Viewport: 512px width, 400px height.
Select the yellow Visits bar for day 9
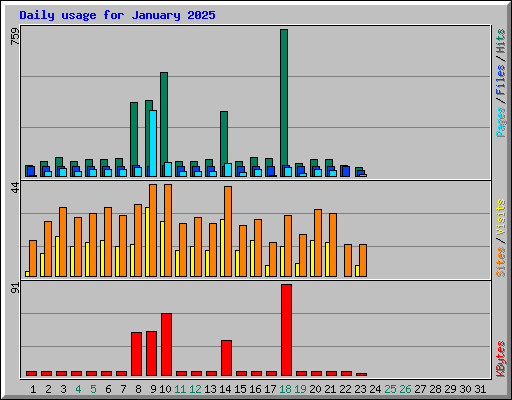click(147, 242)
